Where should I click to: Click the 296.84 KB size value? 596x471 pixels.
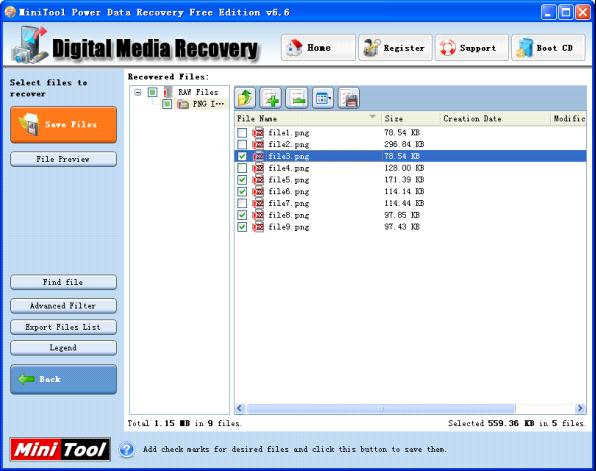coord(404,144)
